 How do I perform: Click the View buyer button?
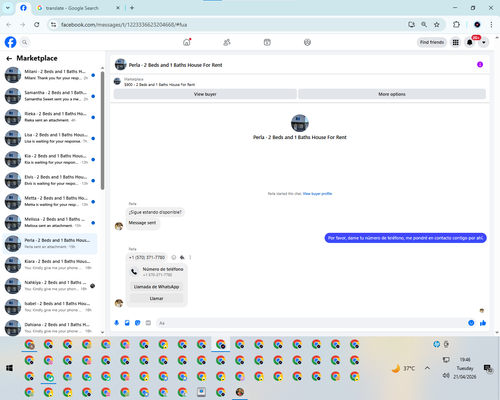point(205,94)
